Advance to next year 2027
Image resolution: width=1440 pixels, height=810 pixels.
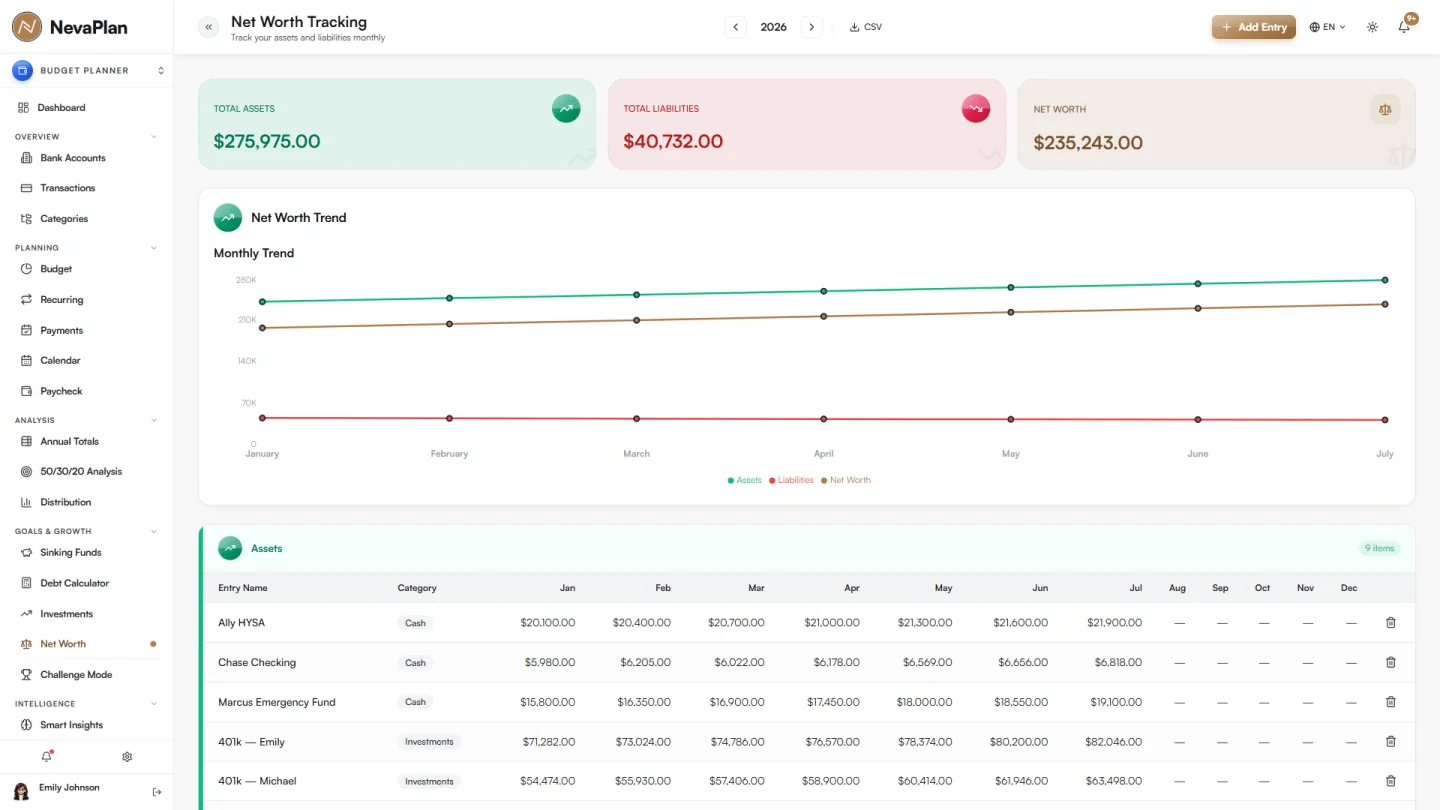pyautogui.click(x=811, y=27)
